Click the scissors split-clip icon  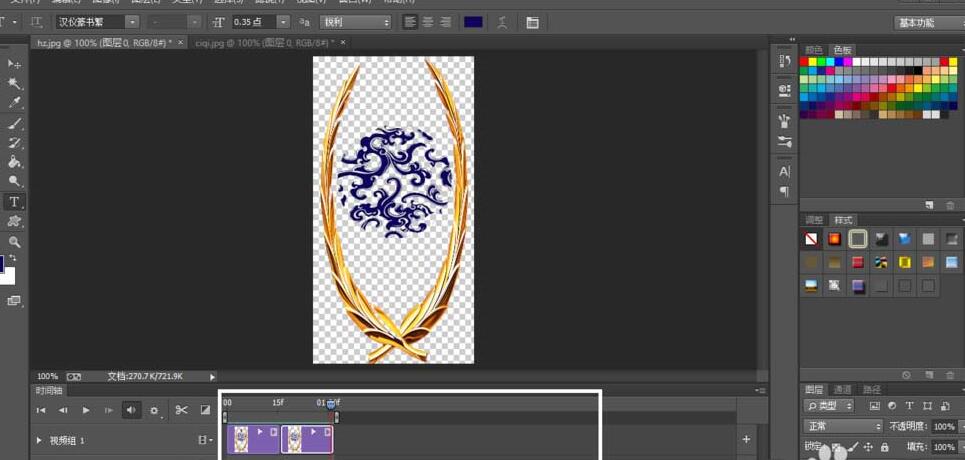(x=181, y=410)
